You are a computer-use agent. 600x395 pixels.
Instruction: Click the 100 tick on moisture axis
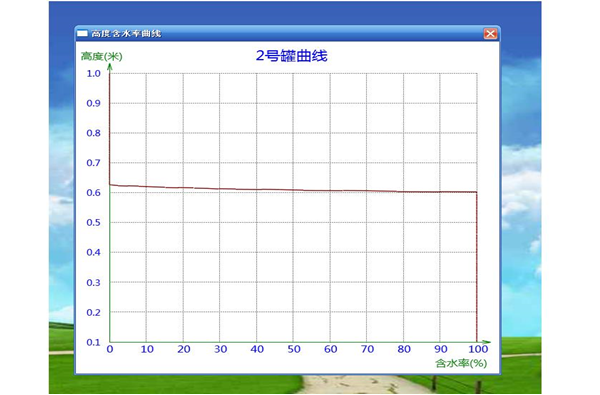[x=478, y=349]
